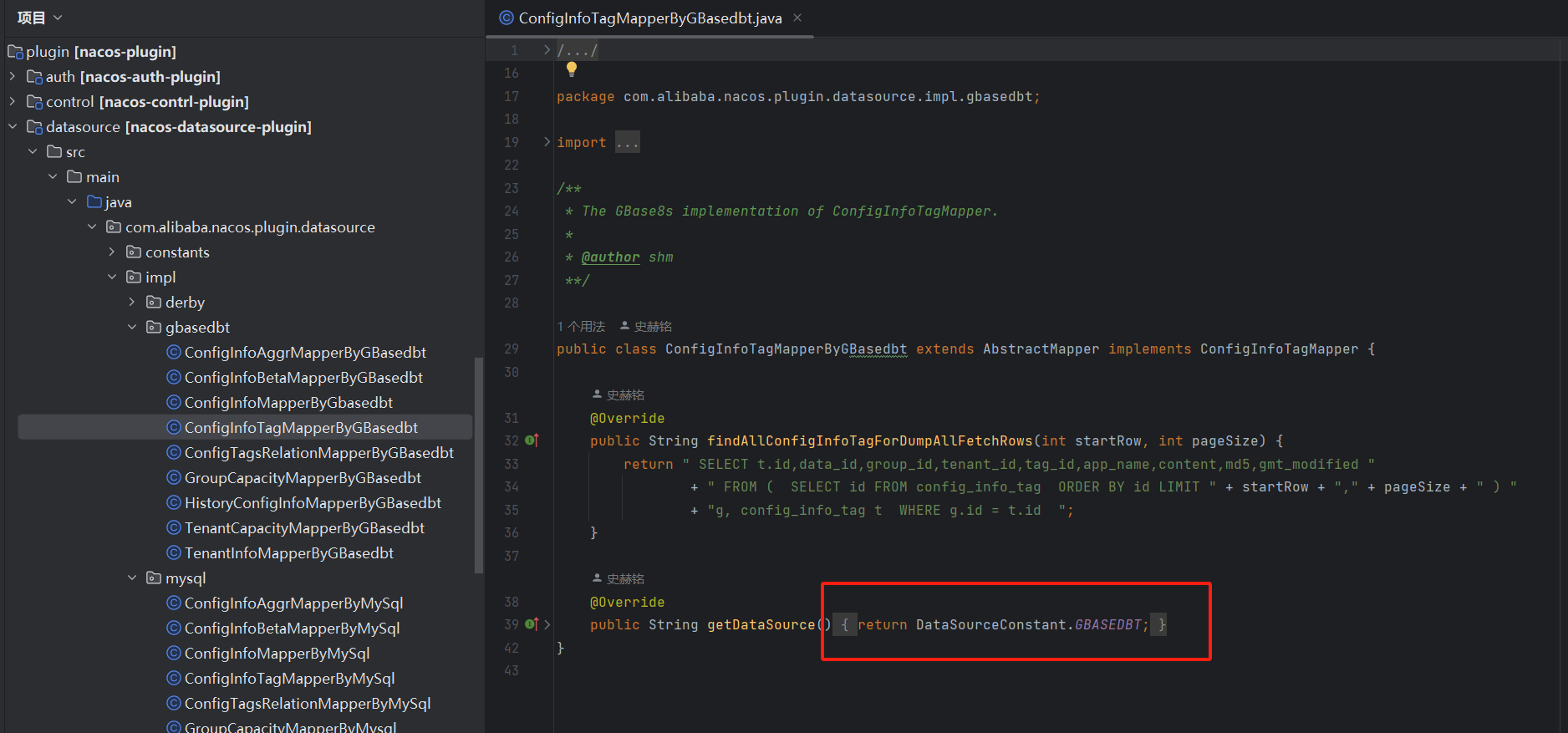Click class icon of ConfigInfoAggrMapperByGBasedbt
Screen dimensions: 1568x733
(x=174, y=352)
